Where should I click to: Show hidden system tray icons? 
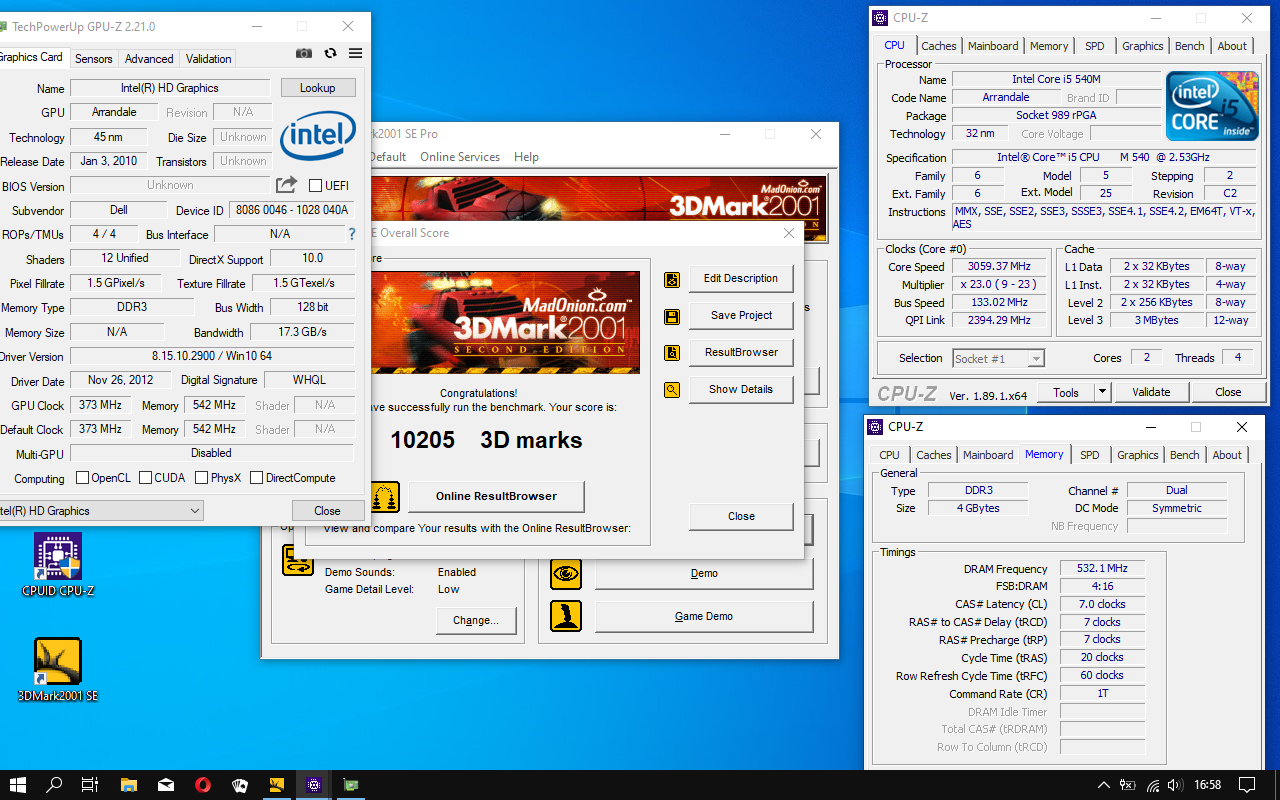1103,785
